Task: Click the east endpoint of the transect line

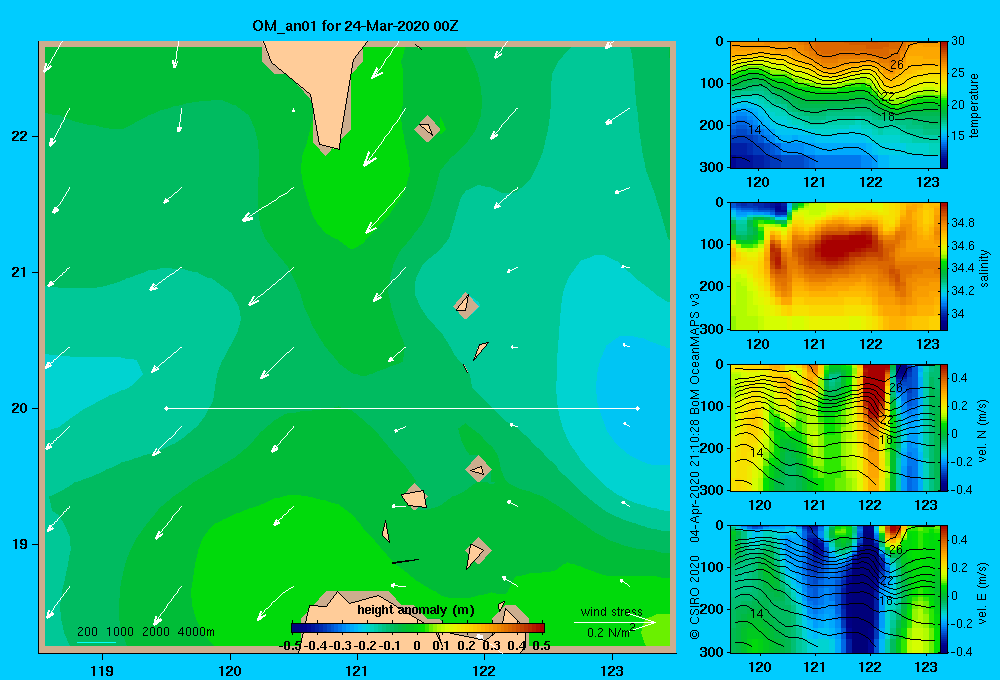Action: pos(638,408)
